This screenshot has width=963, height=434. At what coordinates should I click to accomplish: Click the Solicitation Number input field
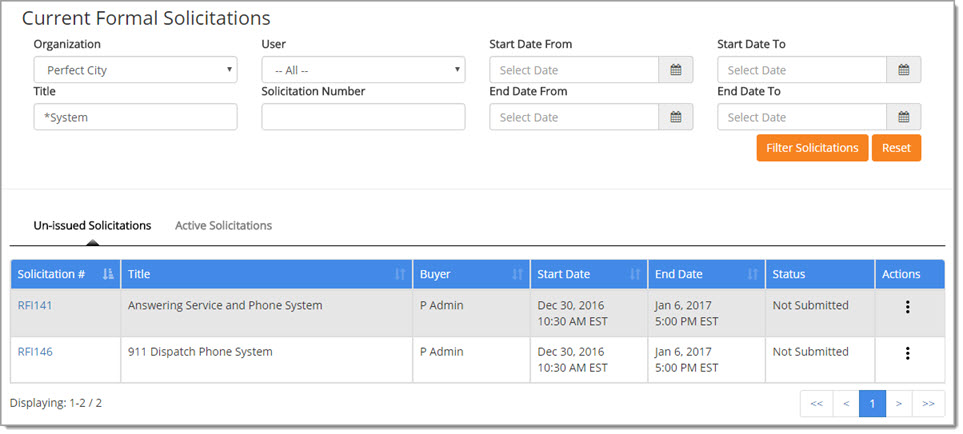pos(363,117)
